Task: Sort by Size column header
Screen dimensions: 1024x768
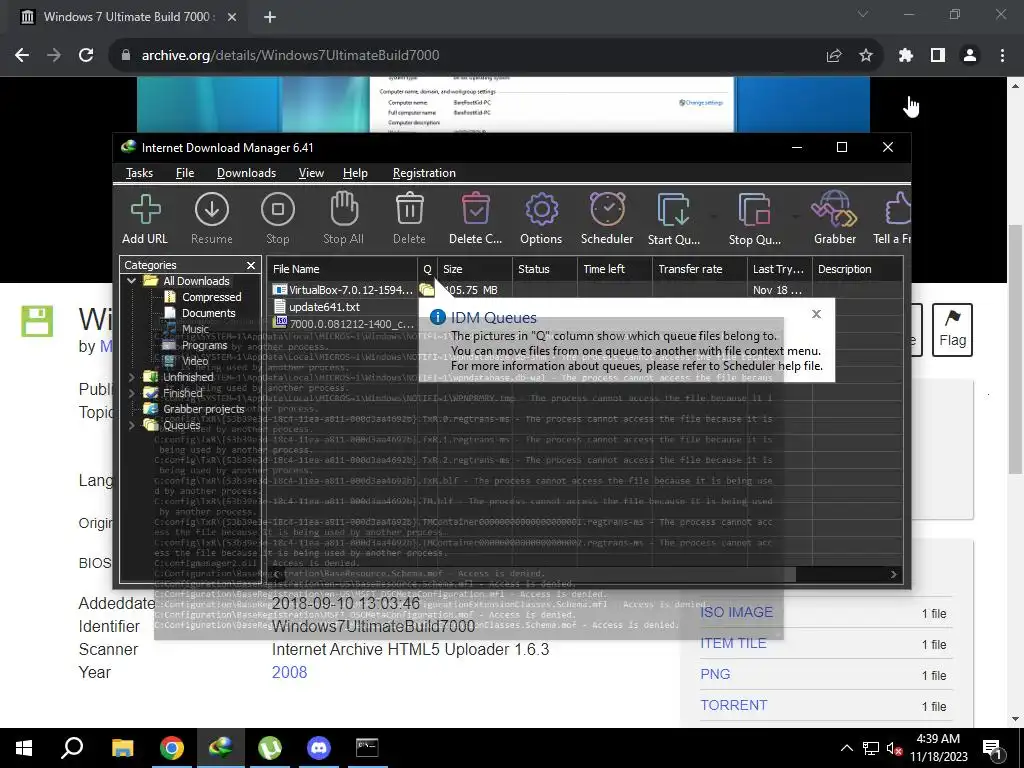Action: click(x=475, y=269)
